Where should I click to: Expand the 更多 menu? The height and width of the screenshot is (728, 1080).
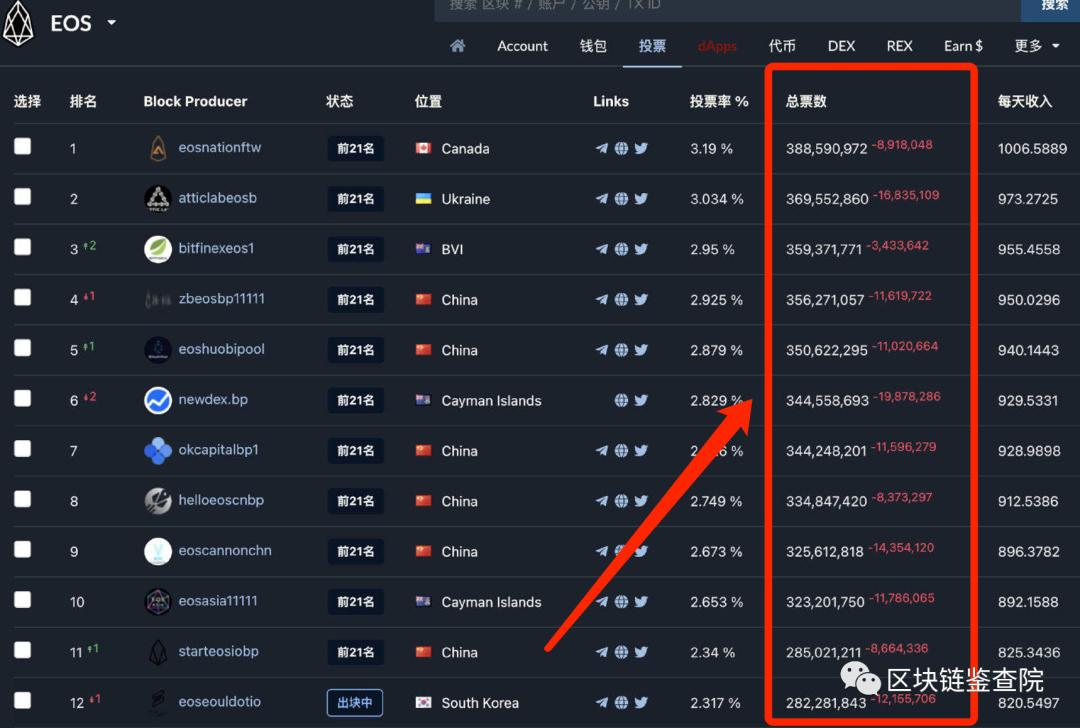tap(1037, 46)
